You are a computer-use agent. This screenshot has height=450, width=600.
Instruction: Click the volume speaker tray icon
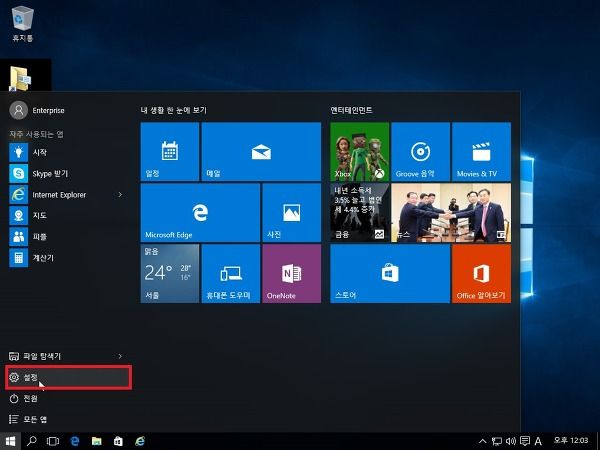tap(511, 441)
